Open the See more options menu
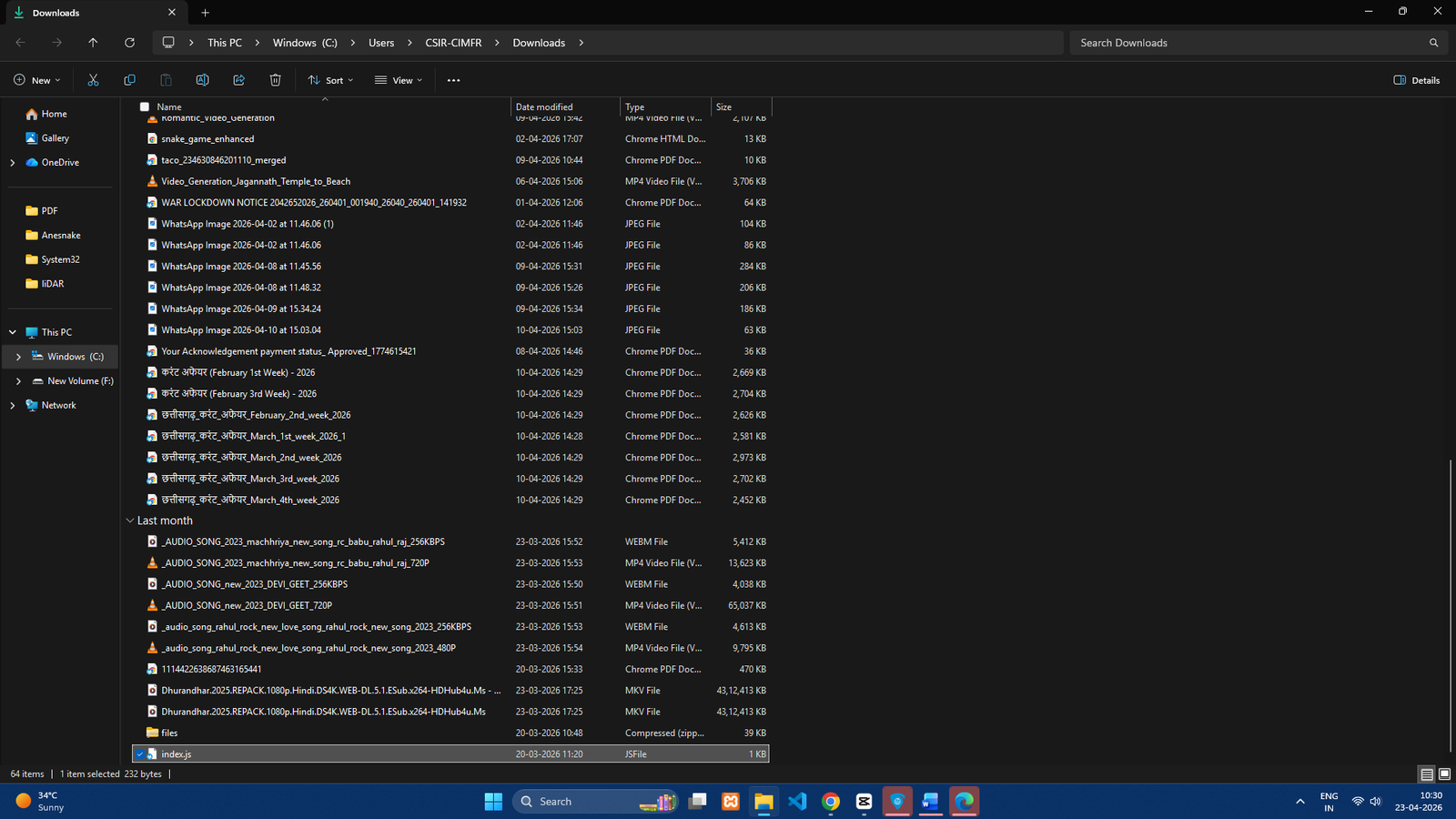 tap(453, 80)
